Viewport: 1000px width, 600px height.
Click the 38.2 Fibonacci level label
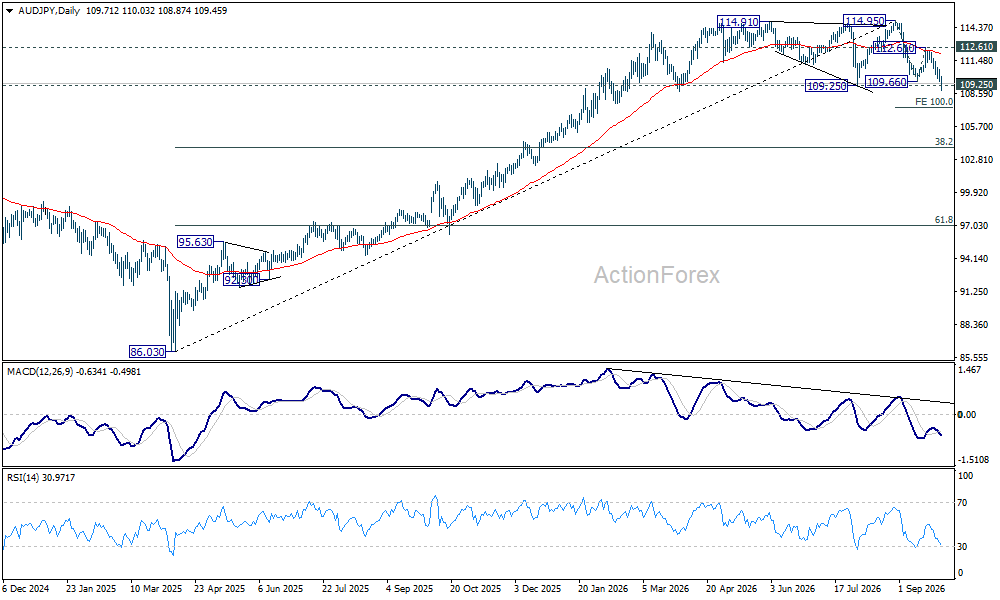point(944,142)
